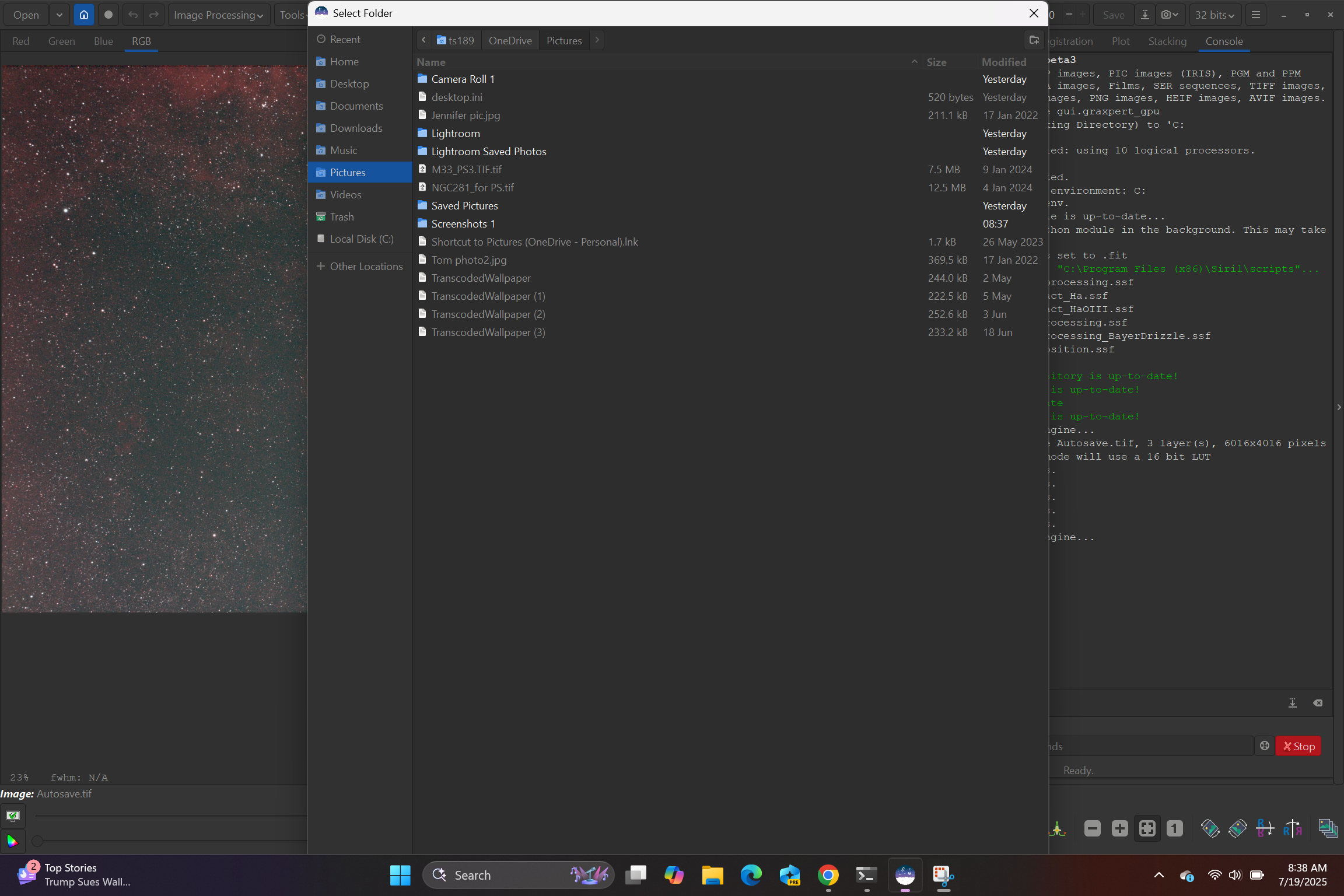Screen dimensions: 1344x896
Task: Click the clear console icon
Action: pyautogui.click(x=1318, y=703)
